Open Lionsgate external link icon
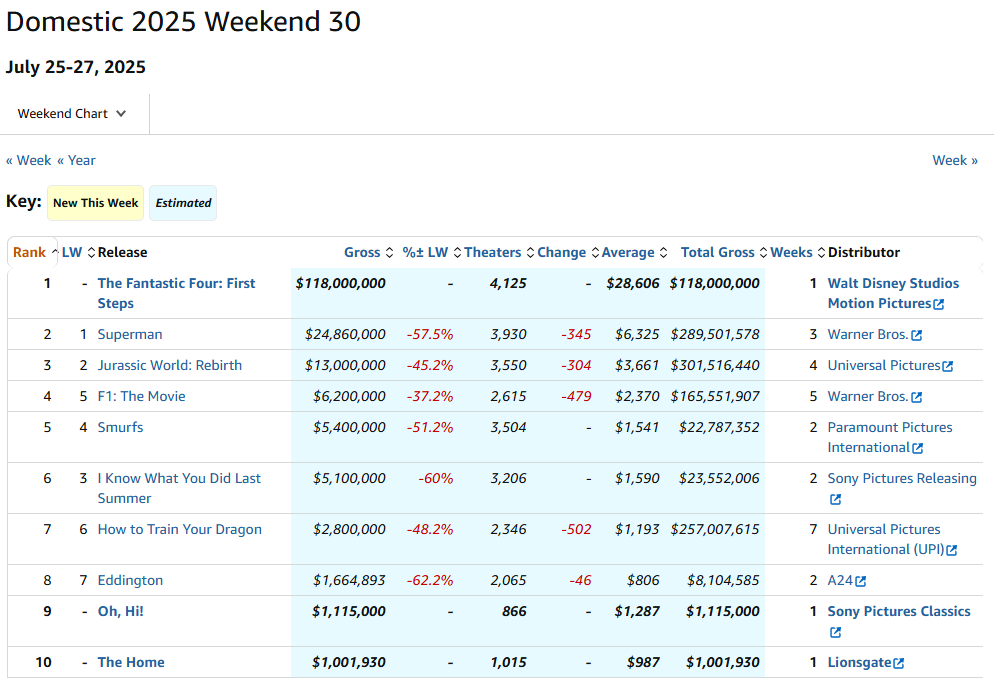 coord(898,663)
